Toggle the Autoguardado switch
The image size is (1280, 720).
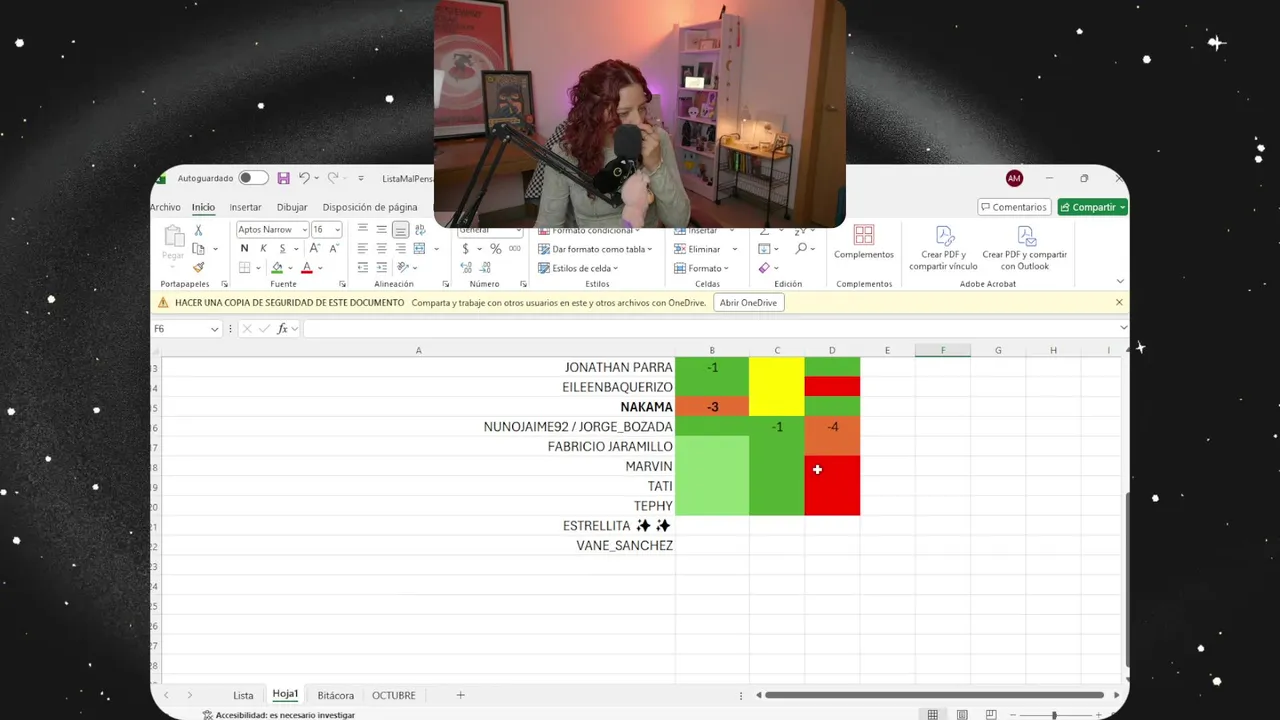point(253,178)
